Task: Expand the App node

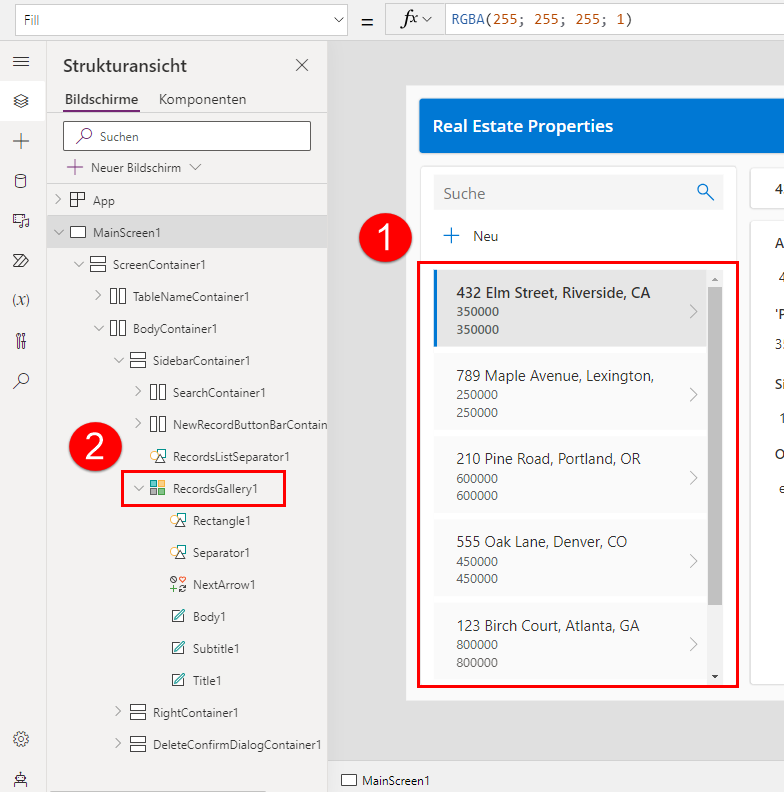Action: point(58,200)
